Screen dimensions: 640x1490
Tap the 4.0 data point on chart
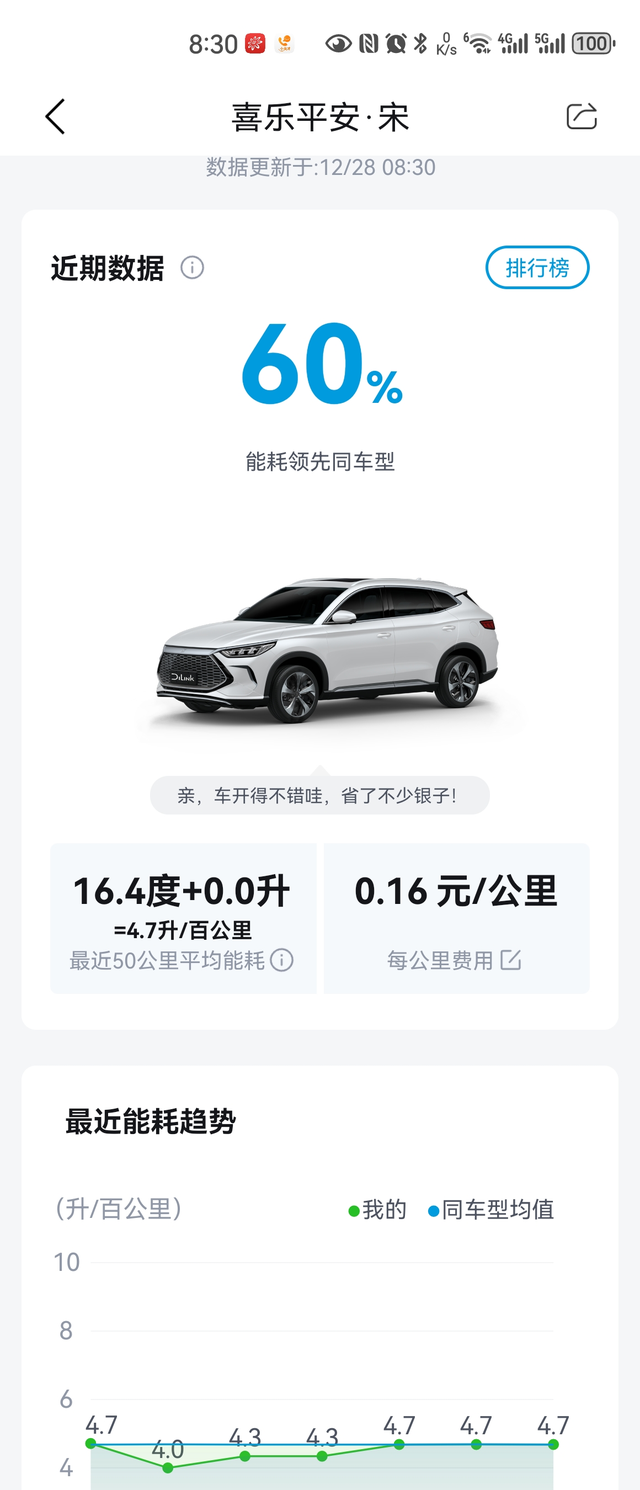[168, 1467]
